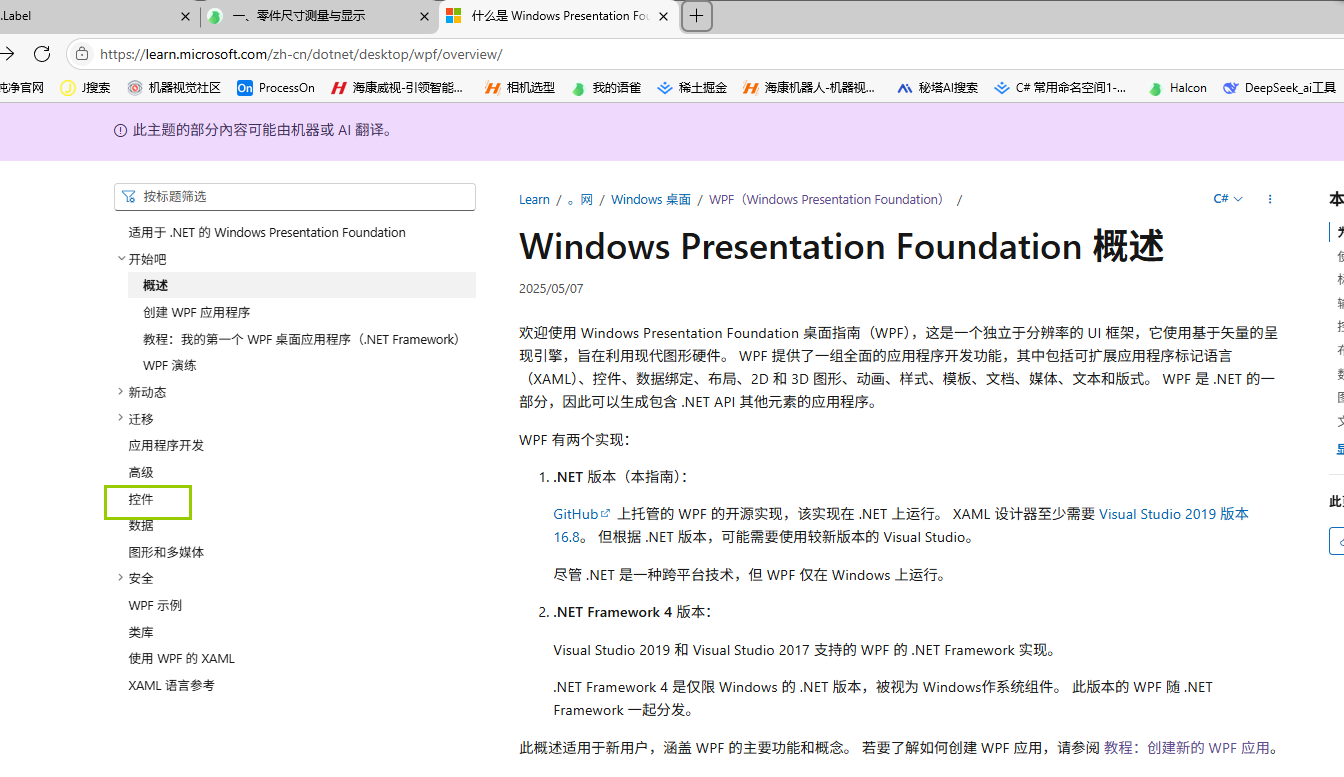Expand the 迁移 tree section
1344x777 pixels.
(121, 418)
